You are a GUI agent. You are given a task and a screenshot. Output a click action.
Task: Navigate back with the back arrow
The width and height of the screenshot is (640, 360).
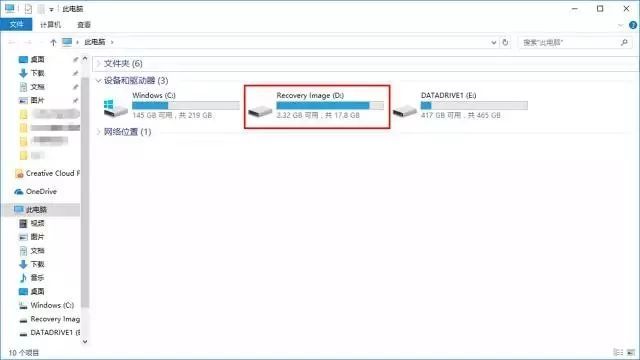pyautogui.click(x=12, y=42)
